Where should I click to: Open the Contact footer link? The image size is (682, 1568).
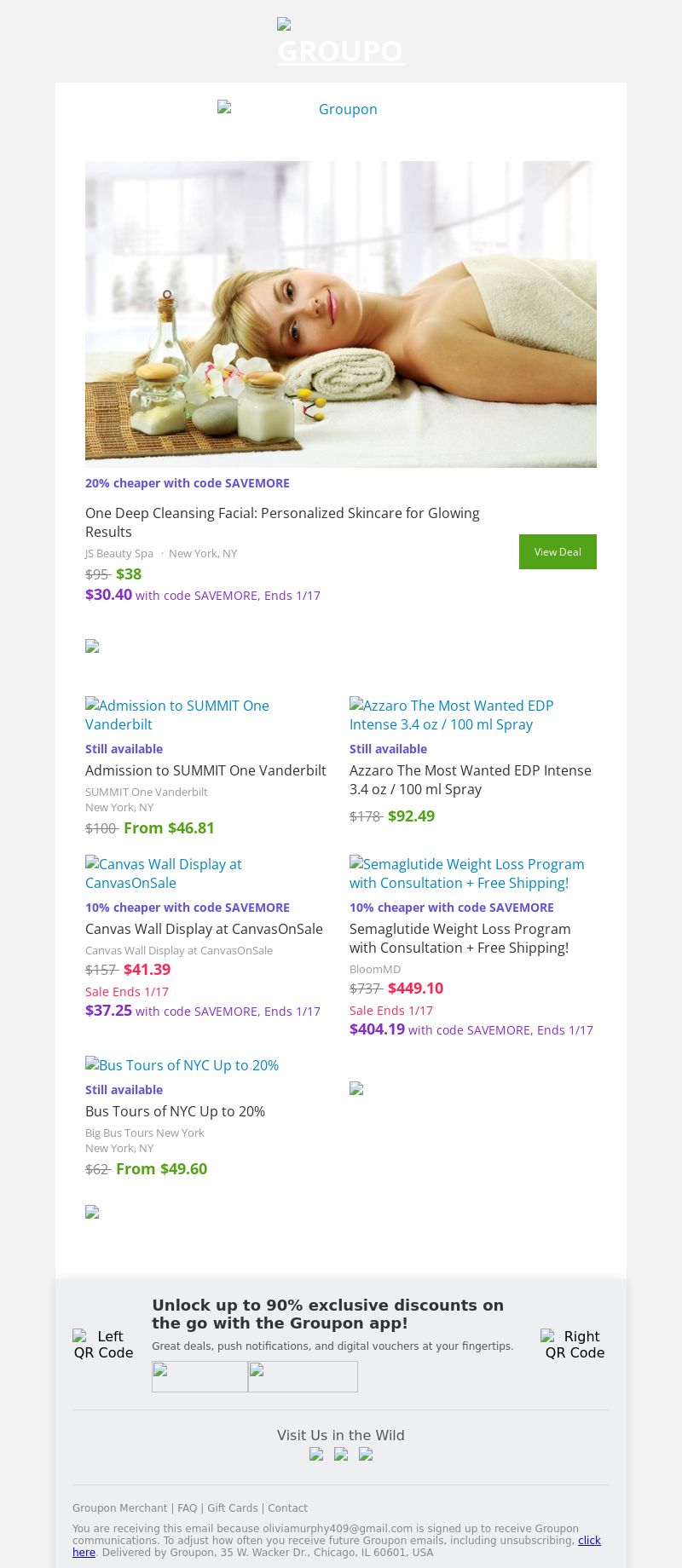click(287, 1508)
